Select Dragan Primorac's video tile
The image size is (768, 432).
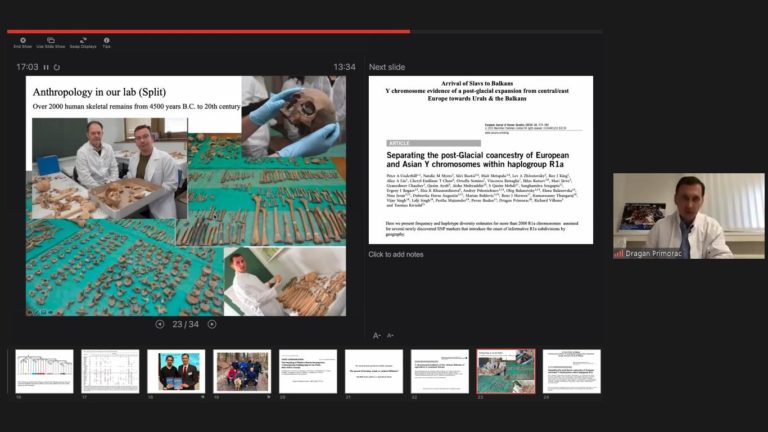(x=689, y=216)
